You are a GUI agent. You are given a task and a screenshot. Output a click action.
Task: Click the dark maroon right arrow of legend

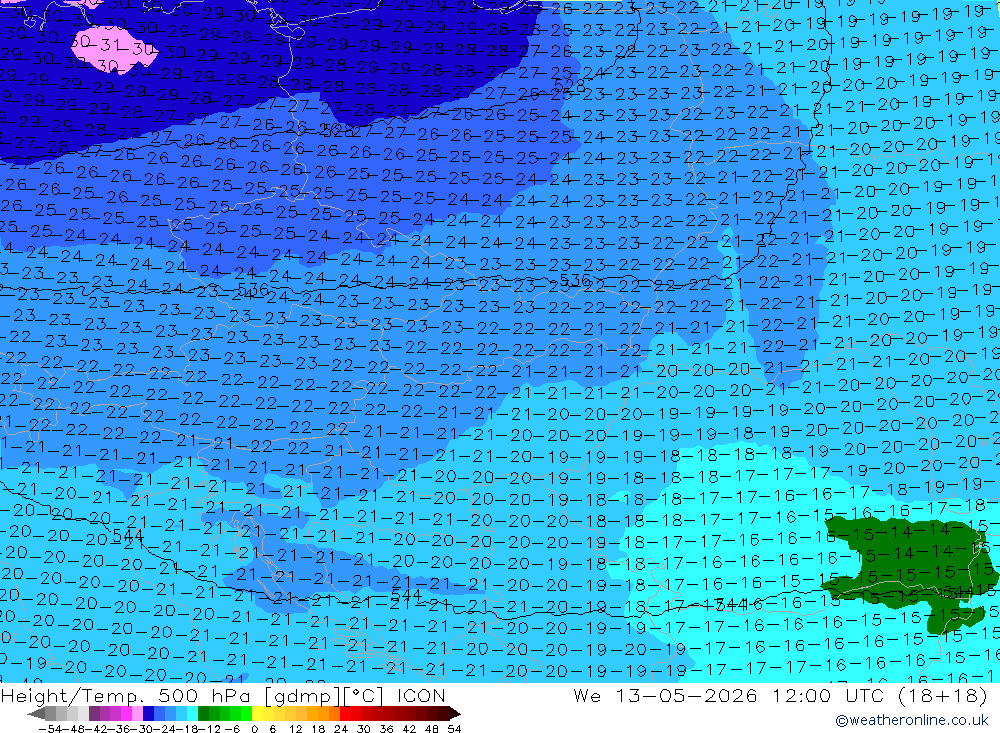click(x=455, y=713)
